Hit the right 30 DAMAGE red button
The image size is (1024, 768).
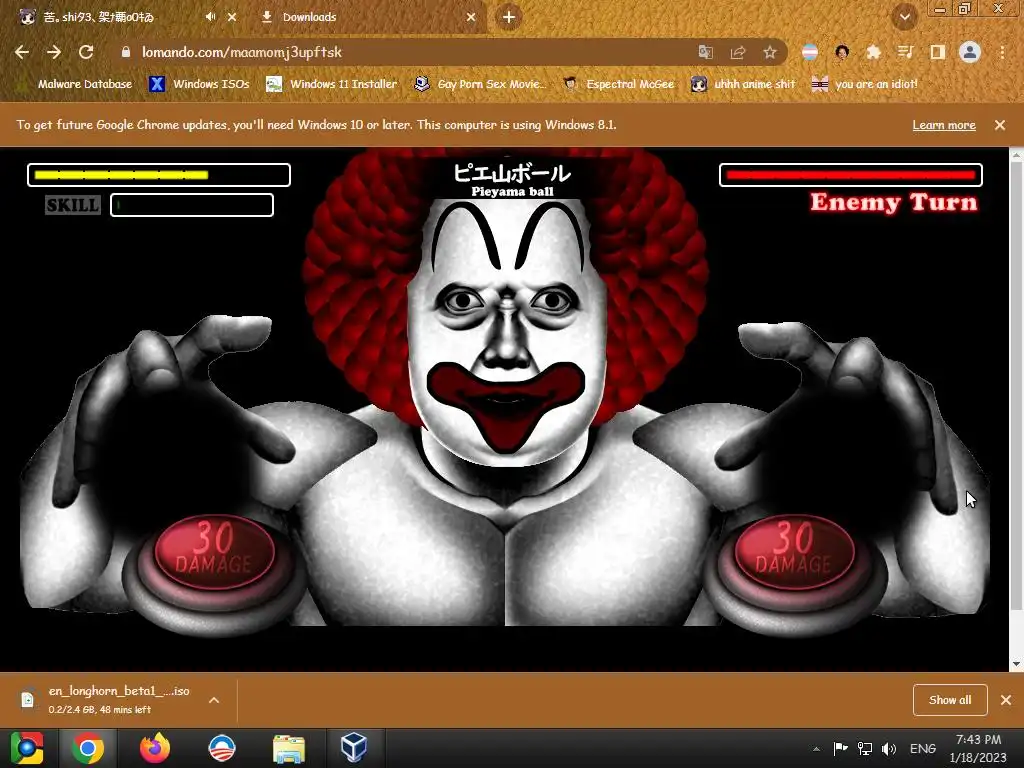[x=794, y=552]
